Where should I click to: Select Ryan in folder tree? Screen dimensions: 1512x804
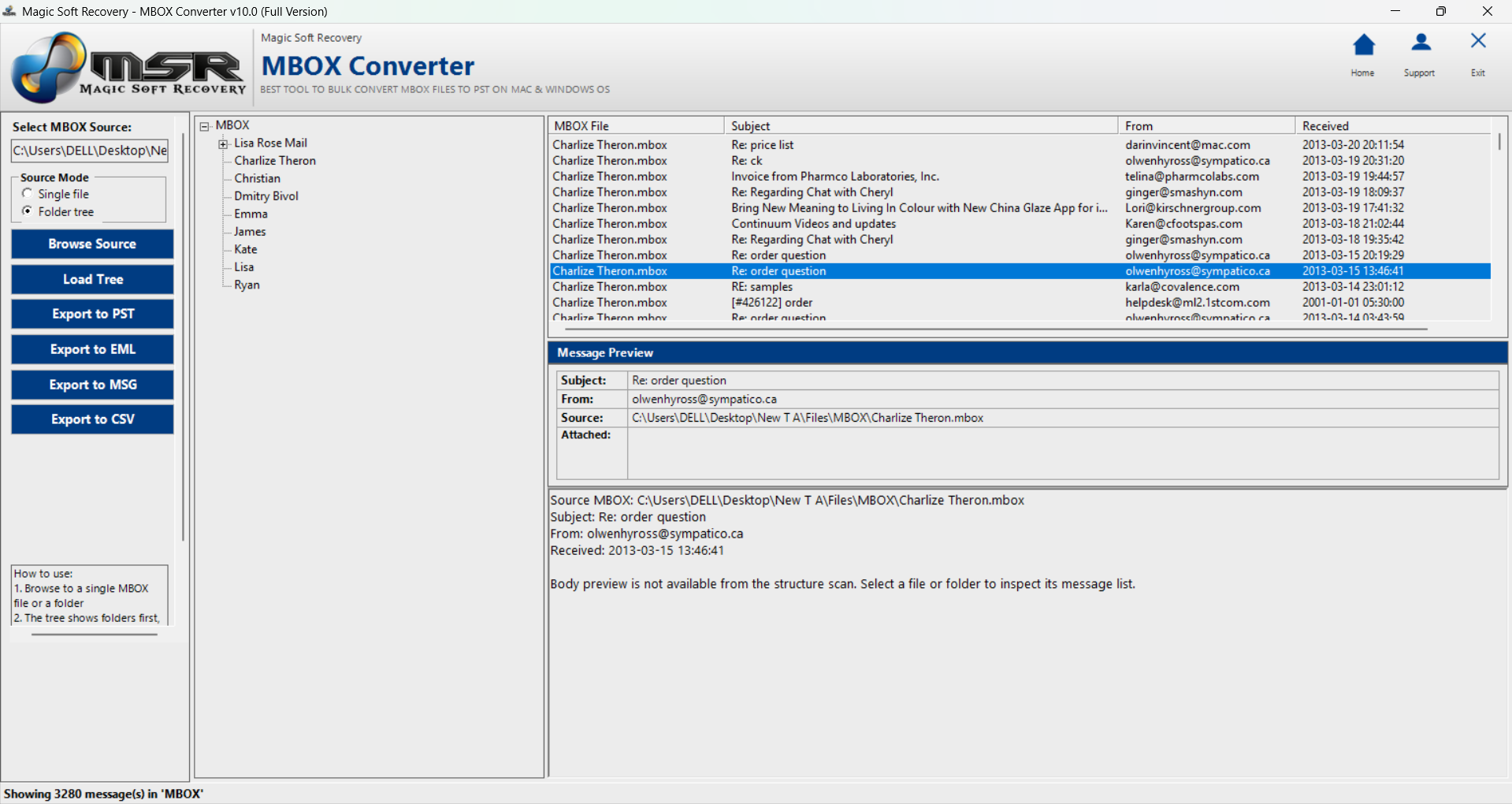[x=247, y=285]
